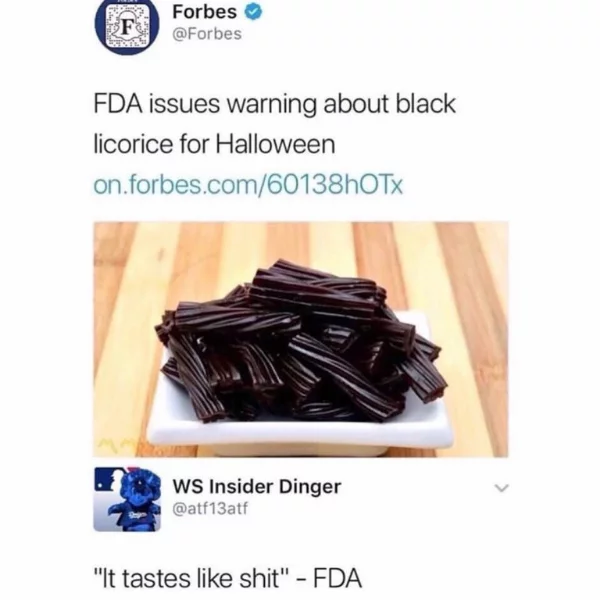The image size is (600, 600).
Task: Open the WS Insider Dinger display name
Action: (x=257, y=487)
